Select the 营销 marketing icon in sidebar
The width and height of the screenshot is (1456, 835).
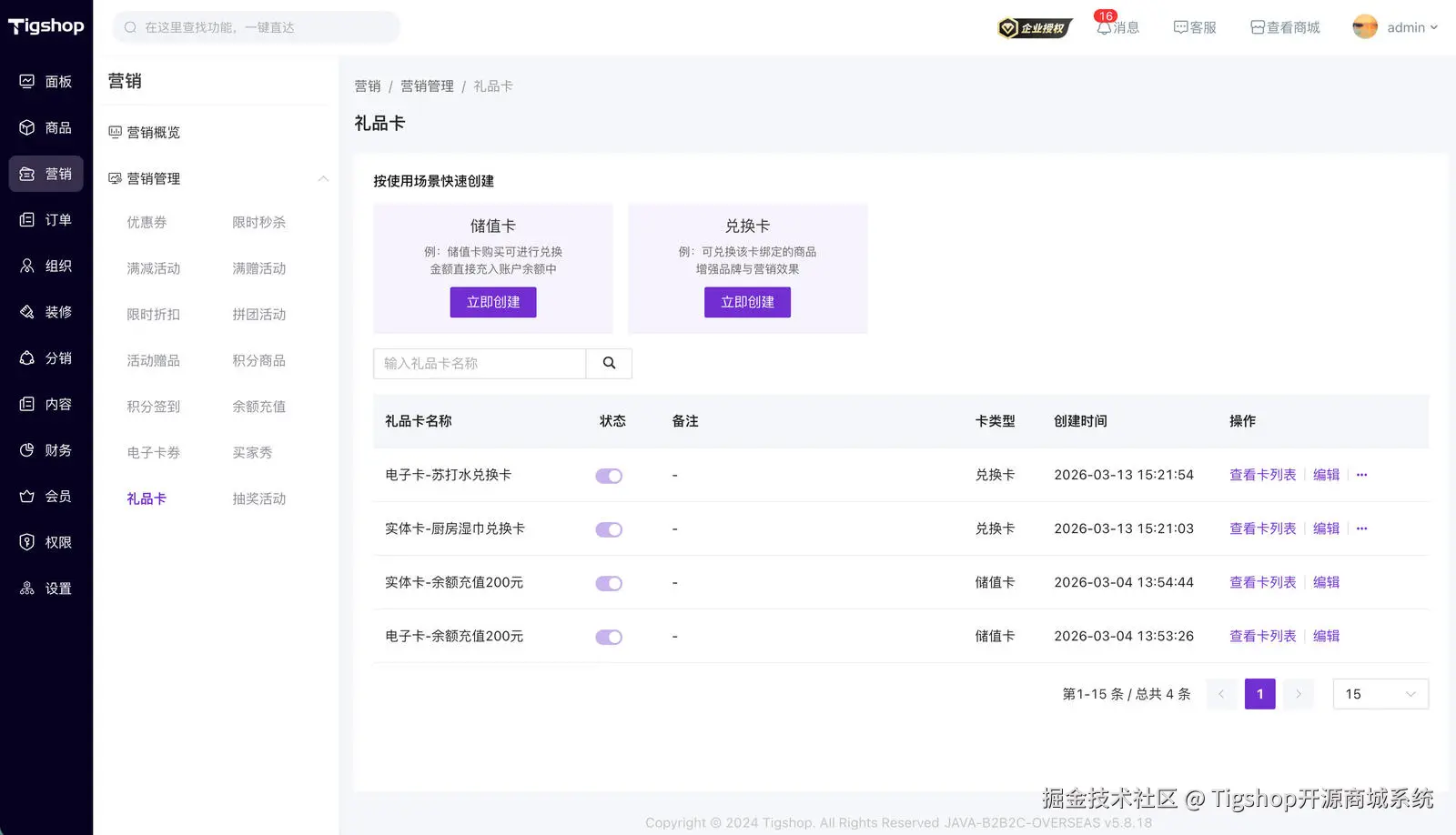pos(27,174)
